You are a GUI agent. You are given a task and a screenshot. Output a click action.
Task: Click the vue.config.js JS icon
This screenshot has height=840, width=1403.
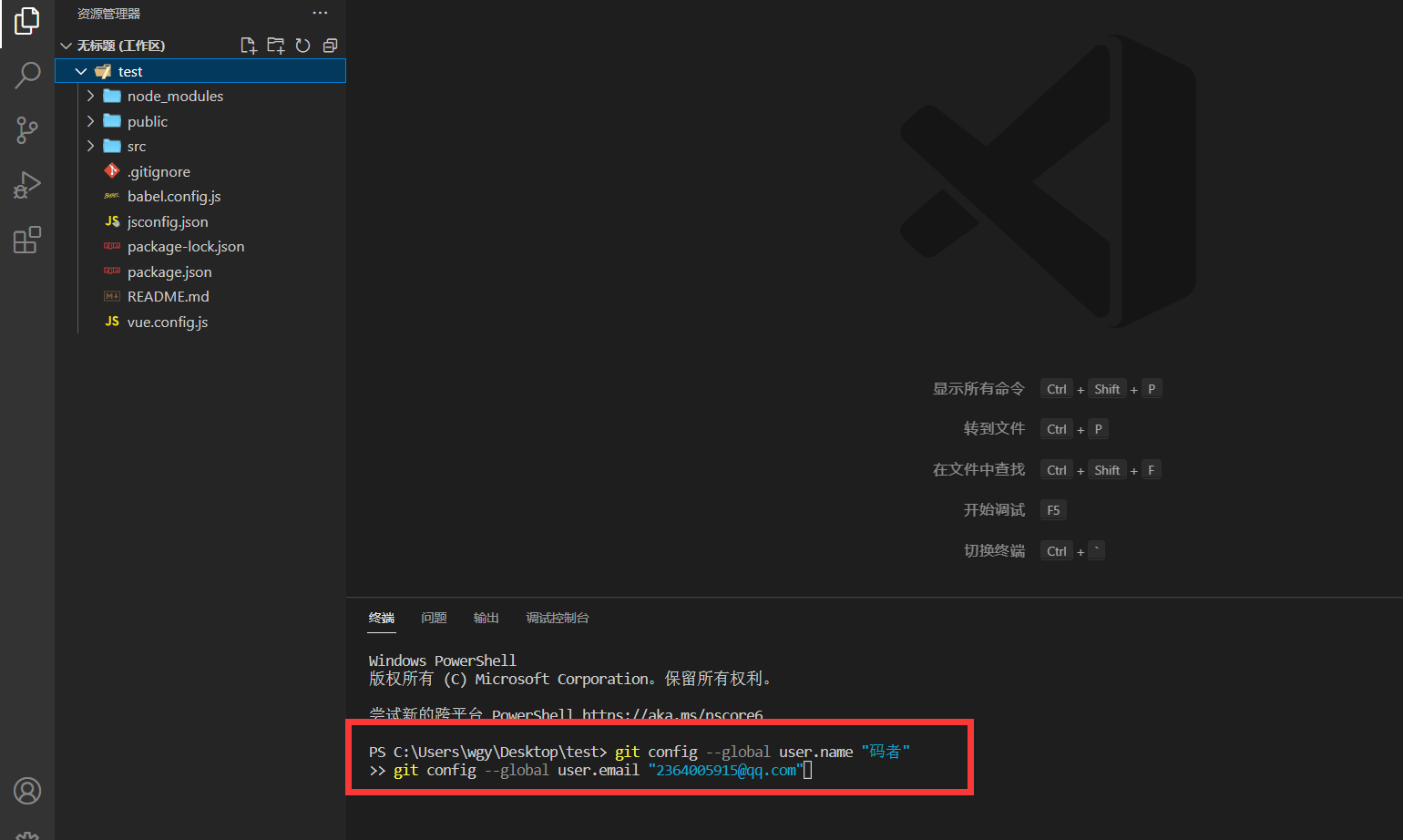pyautogui.click(x=112, y=322)
